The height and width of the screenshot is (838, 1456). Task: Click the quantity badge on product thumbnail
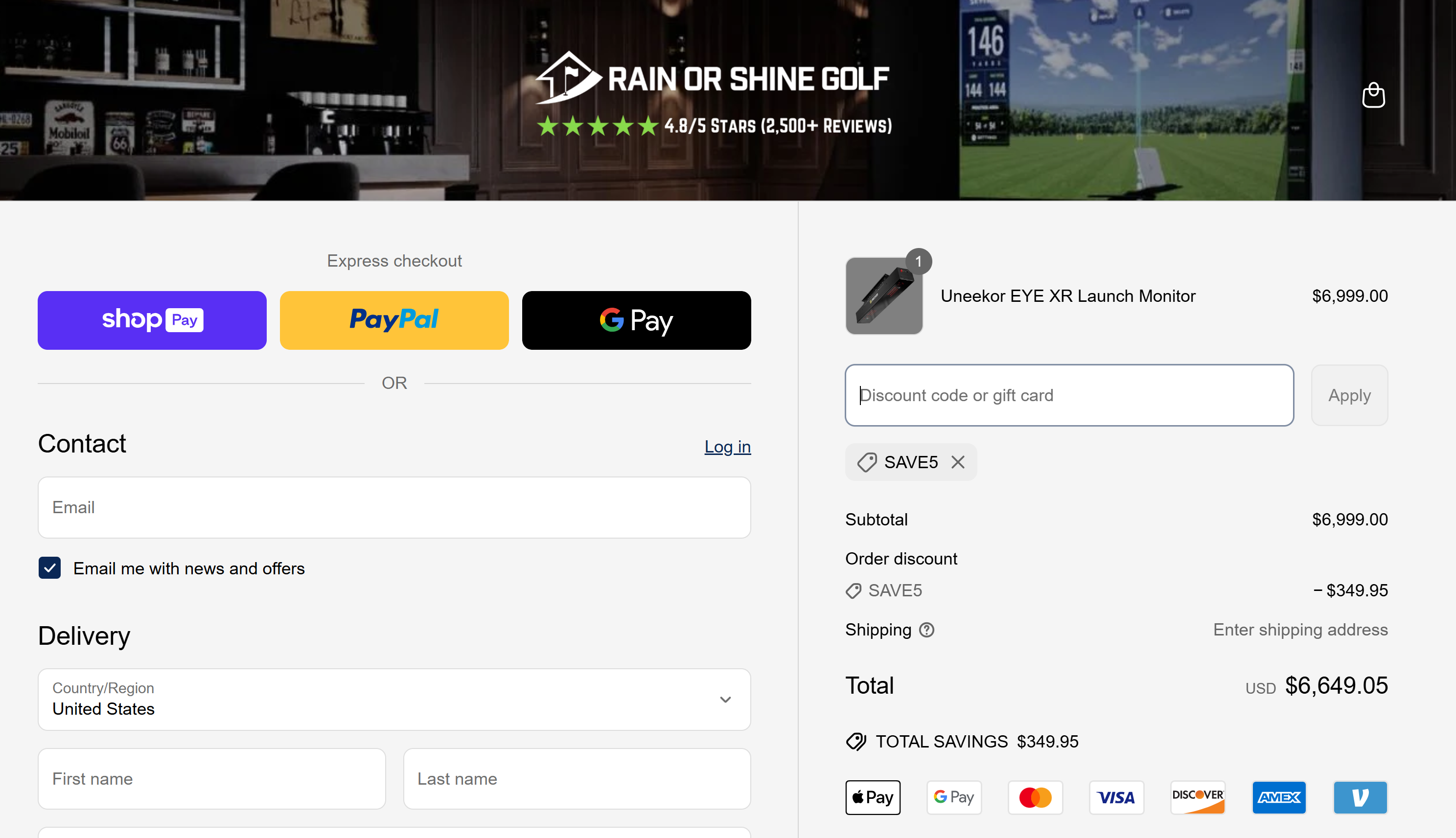[919, 261]
